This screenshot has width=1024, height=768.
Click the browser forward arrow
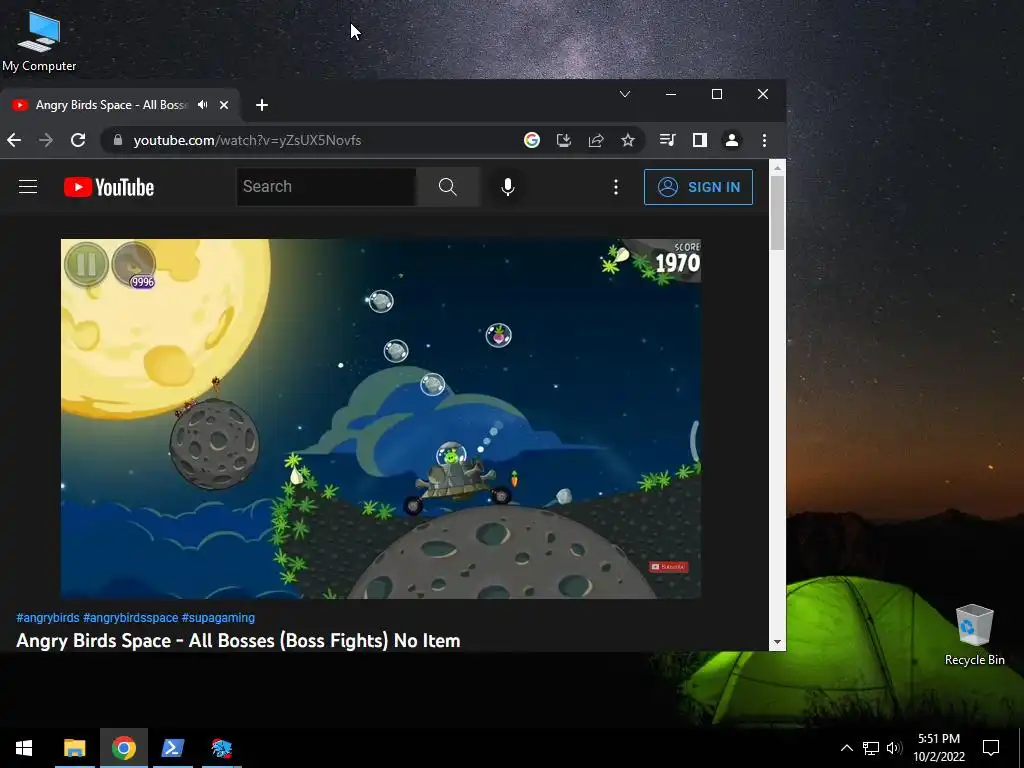pos(46,140)
